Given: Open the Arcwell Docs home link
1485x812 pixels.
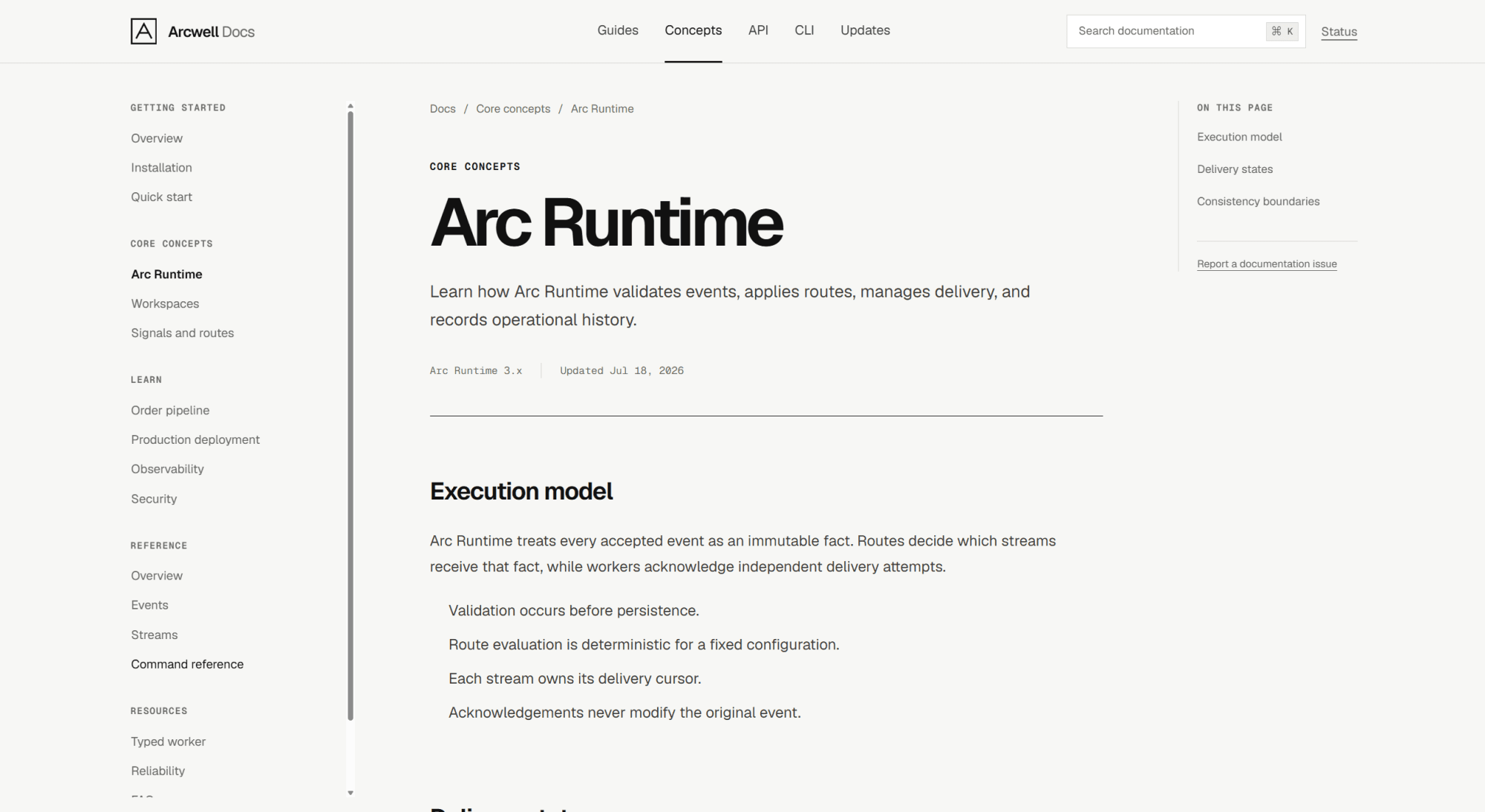Looking at the screenshot, I should [192, 31].
